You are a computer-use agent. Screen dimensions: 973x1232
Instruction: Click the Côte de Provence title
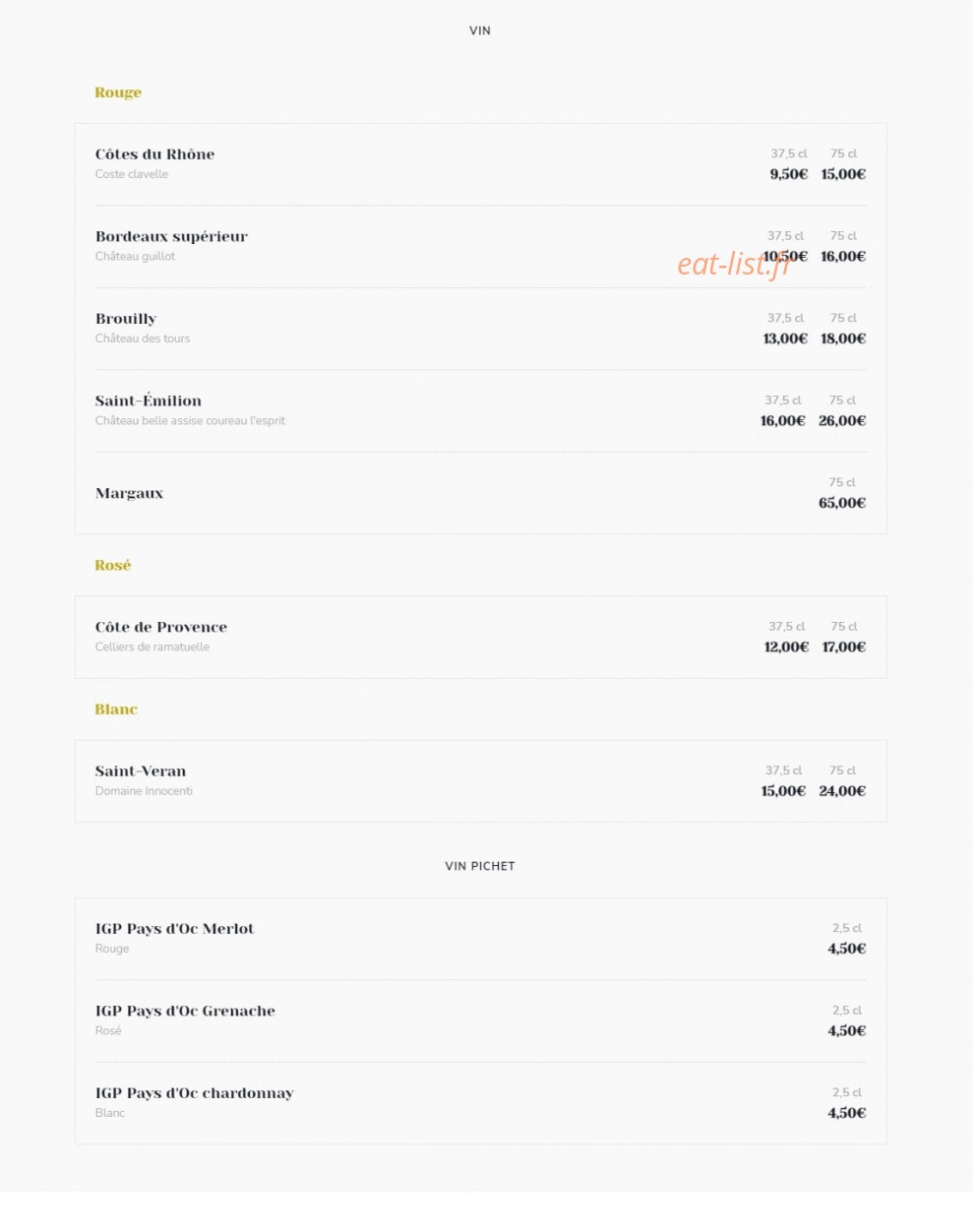(x=161, y=627)
